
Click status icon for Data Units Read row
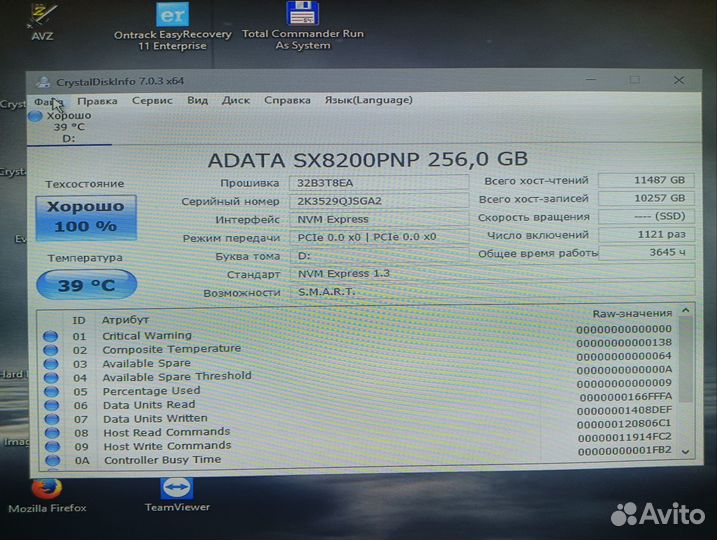point(52,406)
